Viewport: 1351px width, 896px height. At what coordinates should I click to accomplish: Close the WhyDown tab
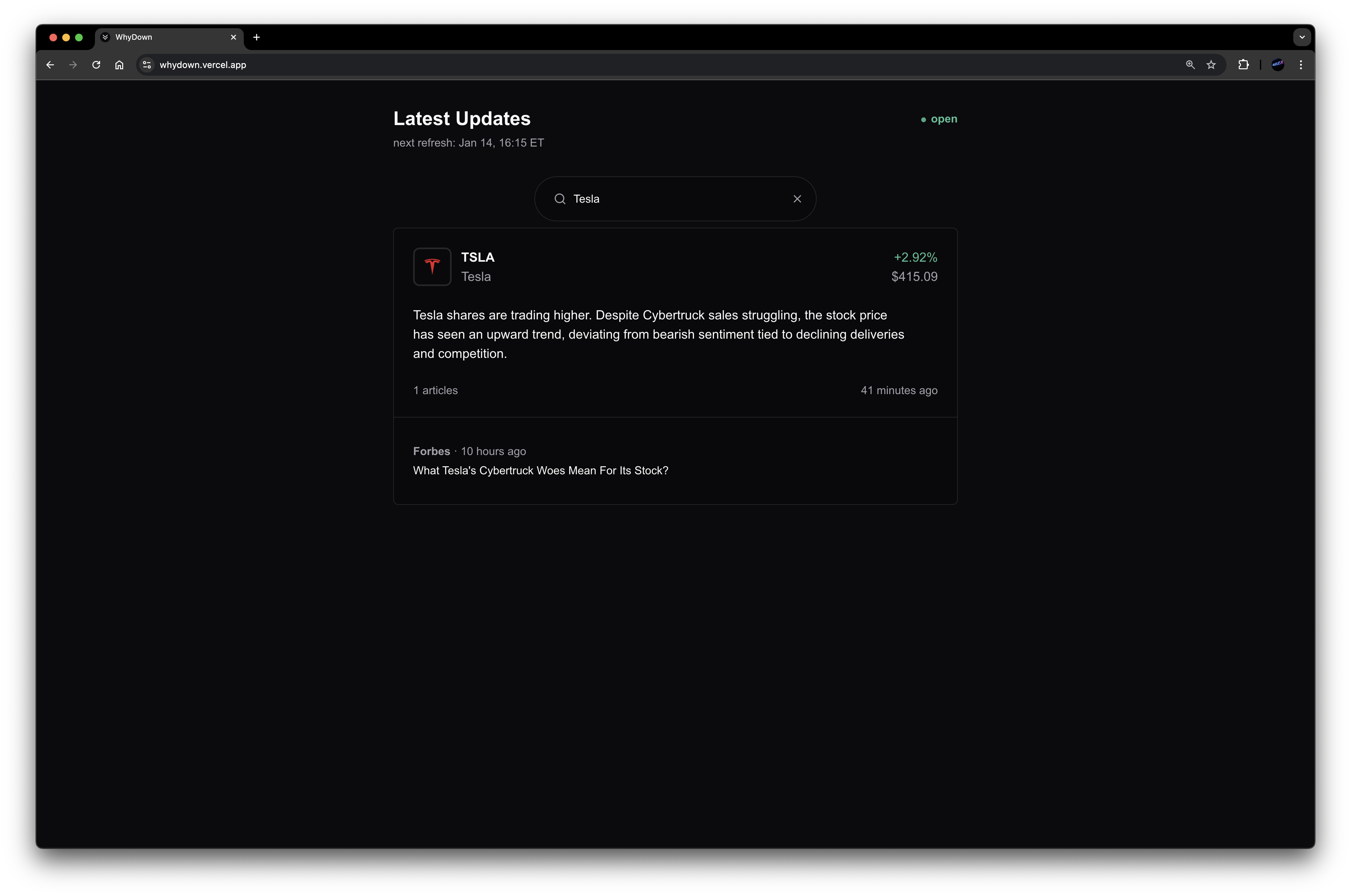tap(233, 37)
